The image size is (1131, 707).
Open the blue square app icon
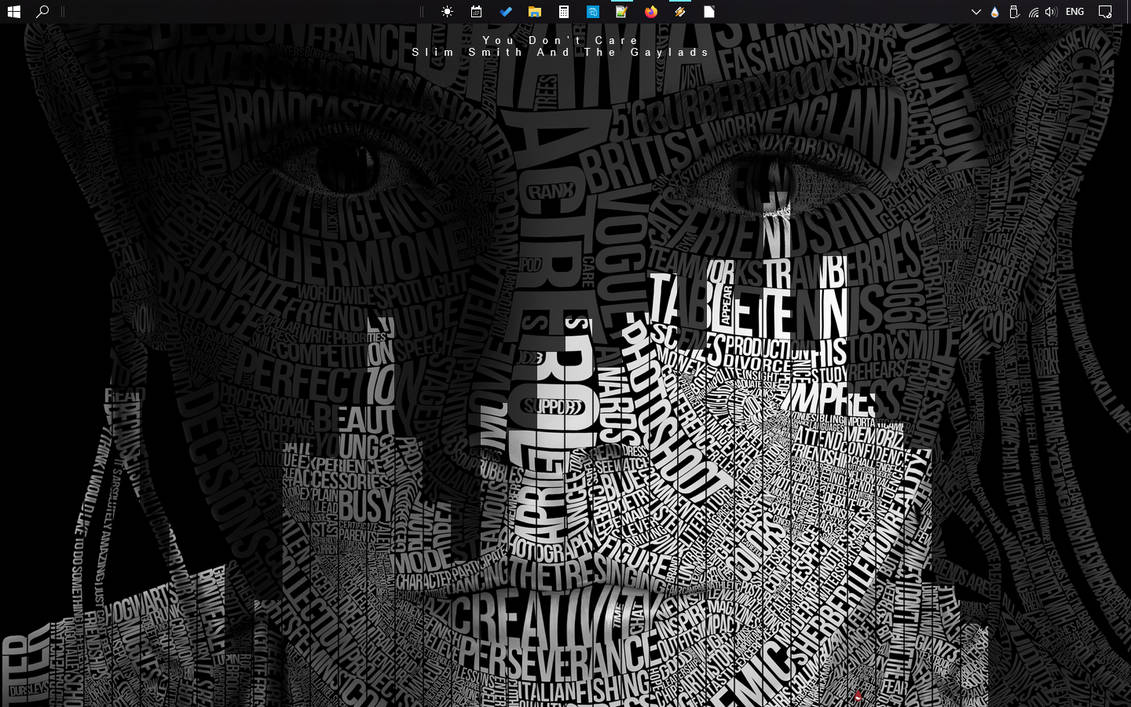pyautogui.click(x=592, y=12)
